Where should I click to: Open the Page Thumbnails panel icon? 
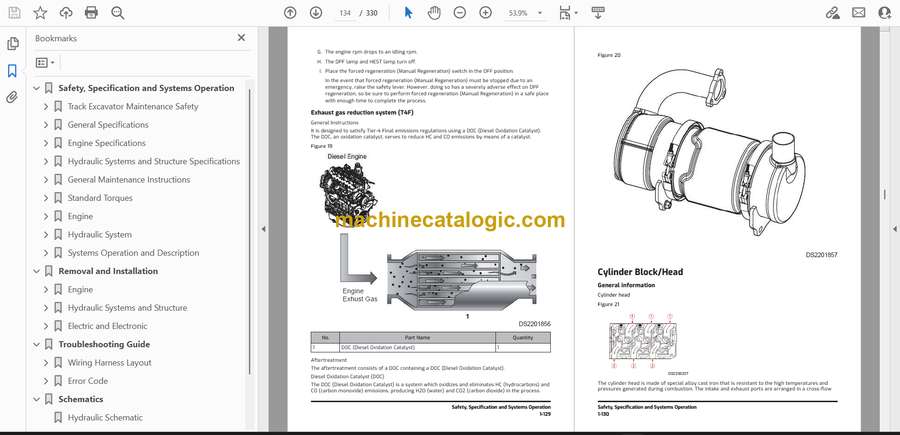tap(13, 44)
